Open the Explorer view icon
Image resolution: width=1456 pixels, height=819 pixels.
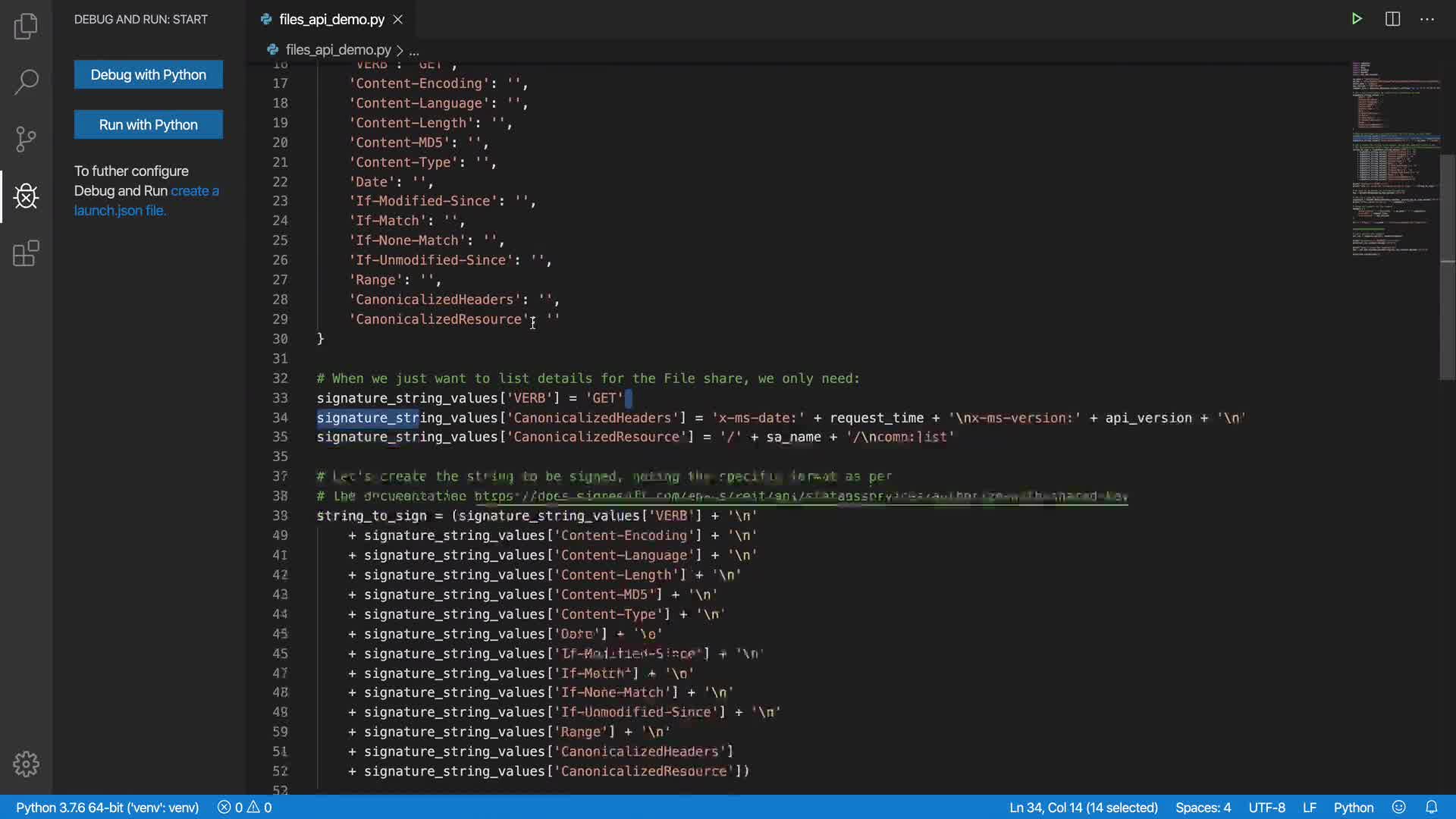pos(26,27)
